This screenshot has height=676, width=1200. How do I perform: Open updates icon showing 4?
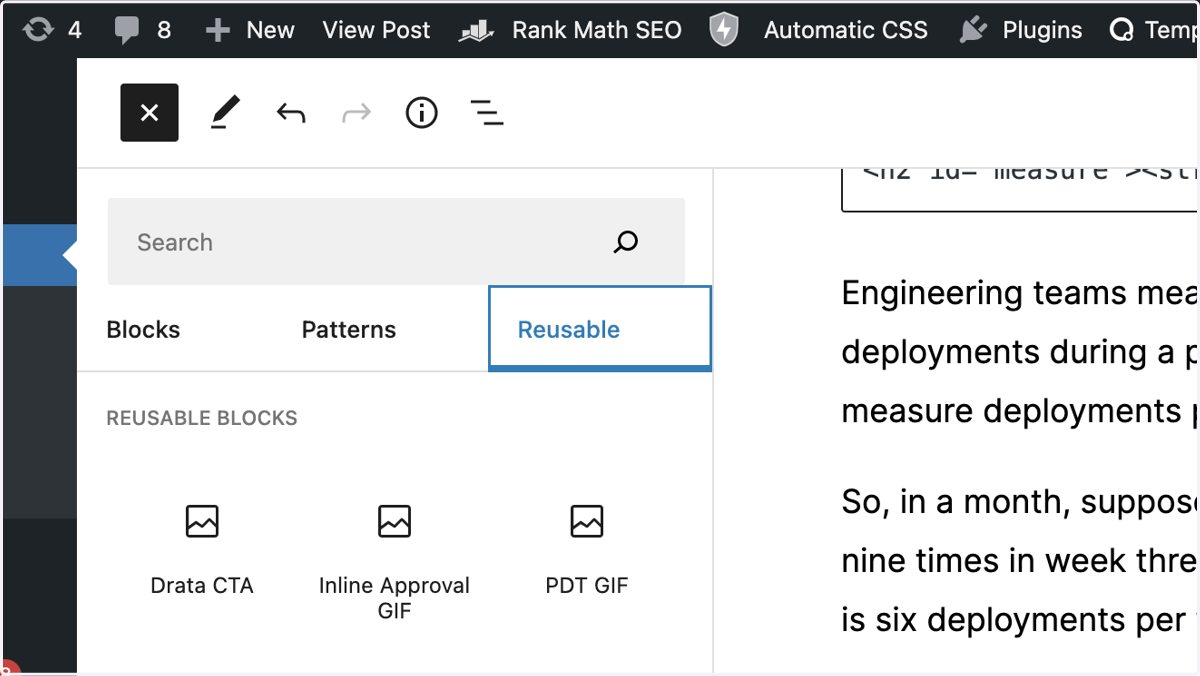tap(52, 30)
